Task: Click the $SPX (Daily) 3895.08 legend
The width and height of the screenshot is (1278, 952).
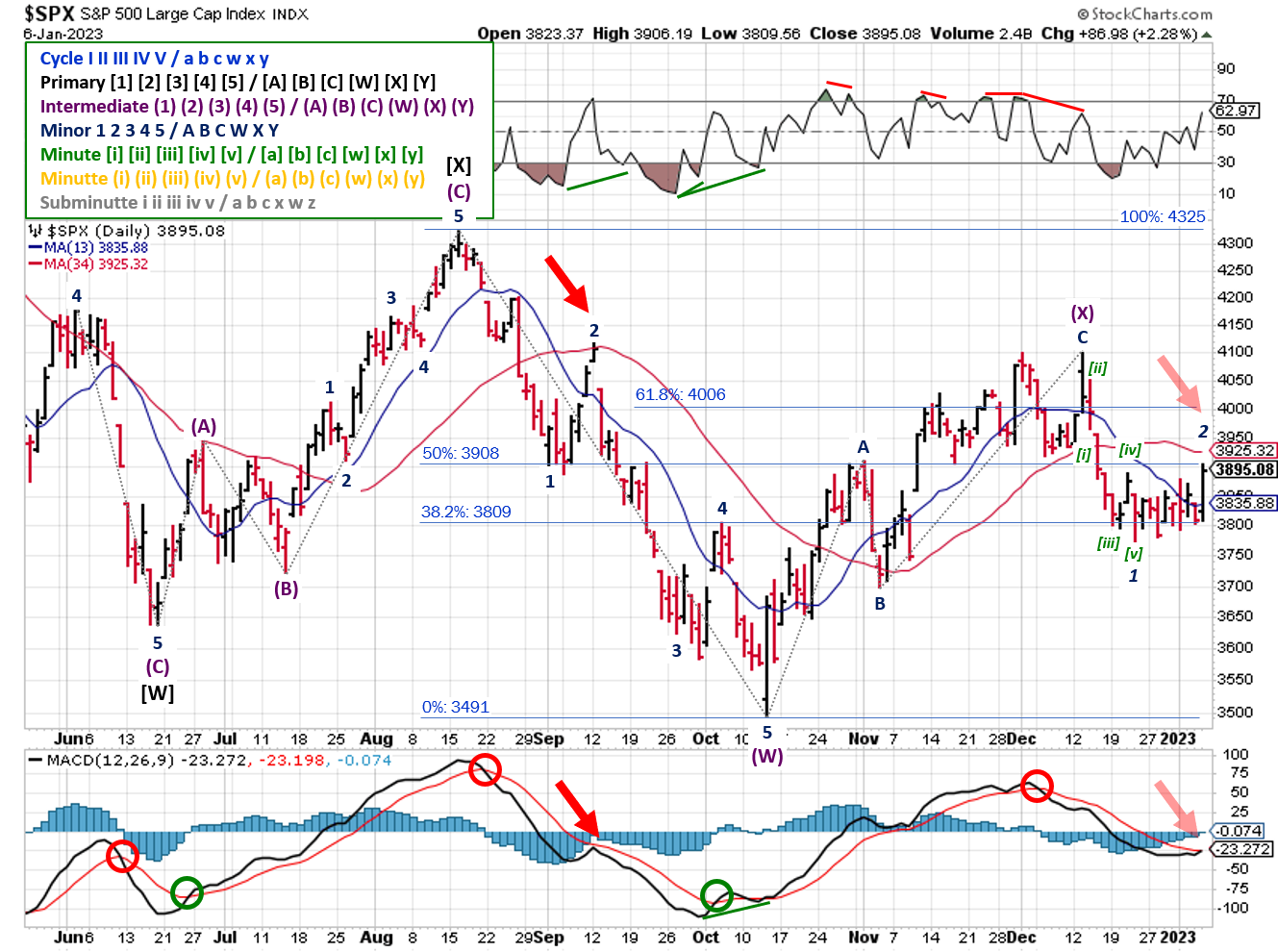Action: click(x=136, y=231)
